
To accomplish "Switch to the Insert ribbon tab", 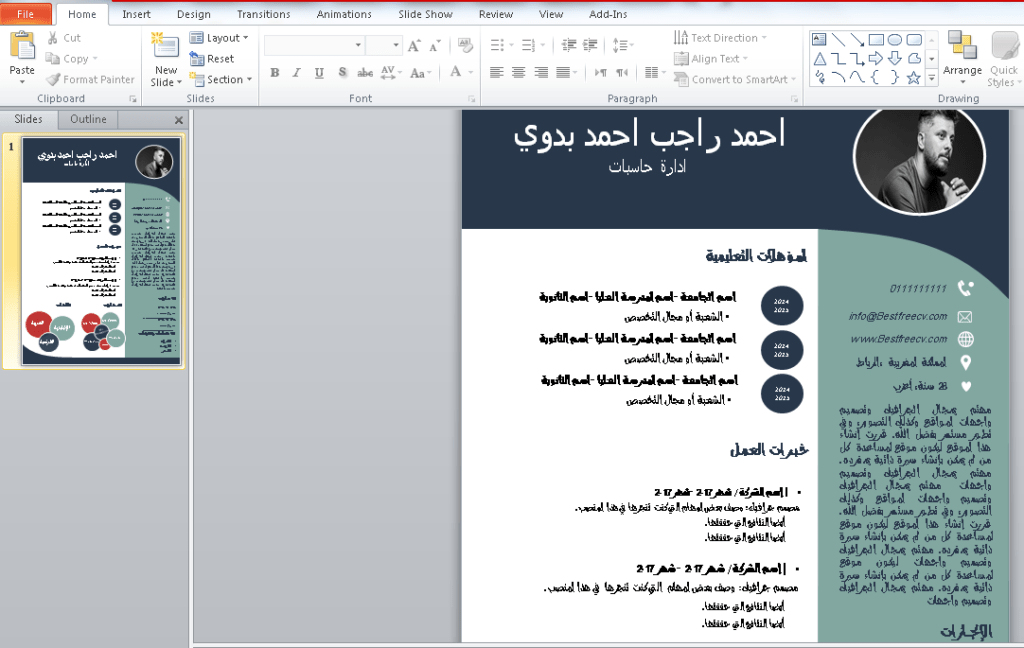I will pyautogui.click(x=137, y=14).
